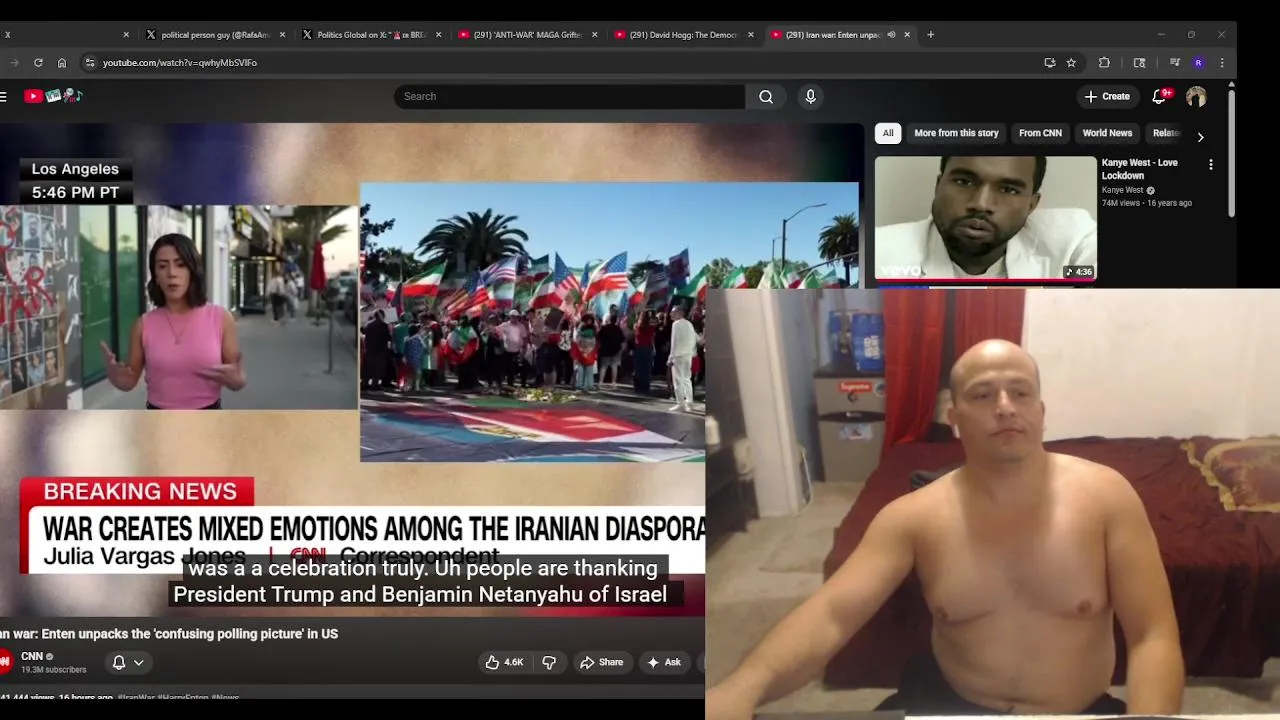Mute the Iran war tab audio
1280x720 pixels.
tap(891, 34)
